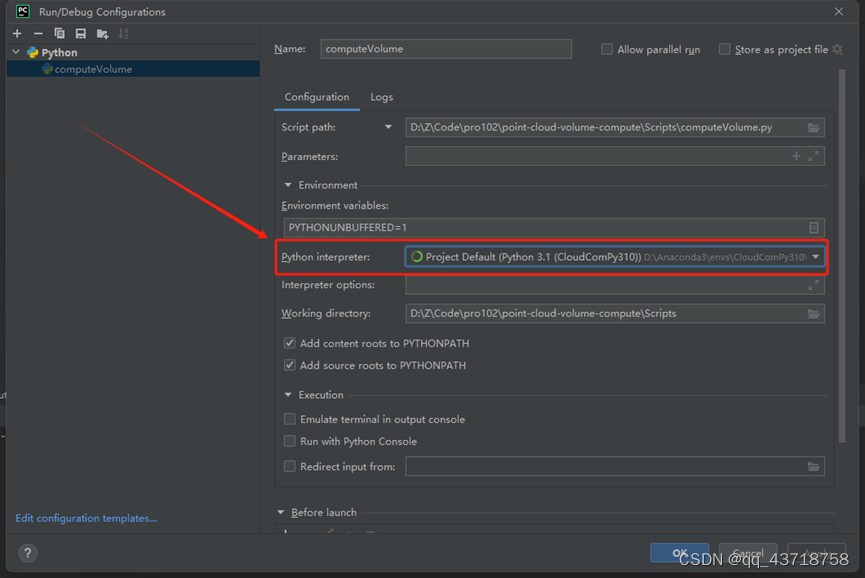Remove the selected configuration

coord(38,33)
